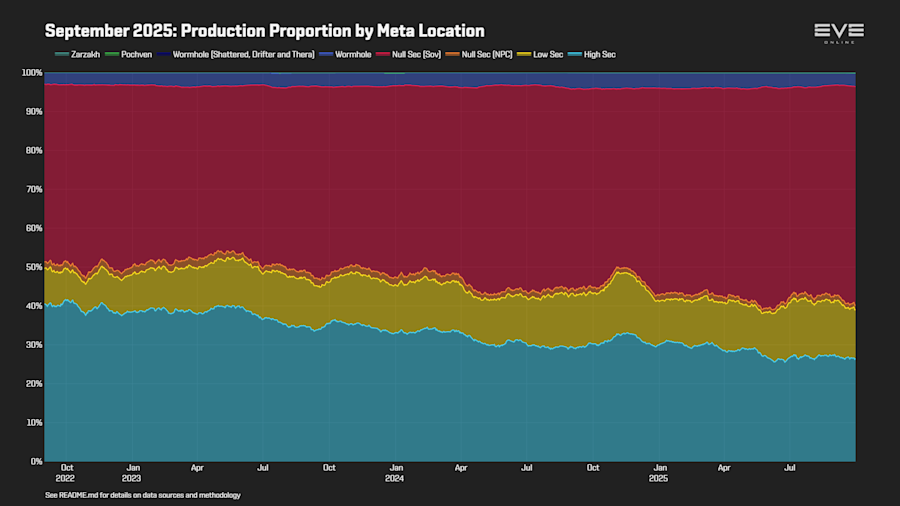Click the 10% y-axis label

[x=34, y=423]
